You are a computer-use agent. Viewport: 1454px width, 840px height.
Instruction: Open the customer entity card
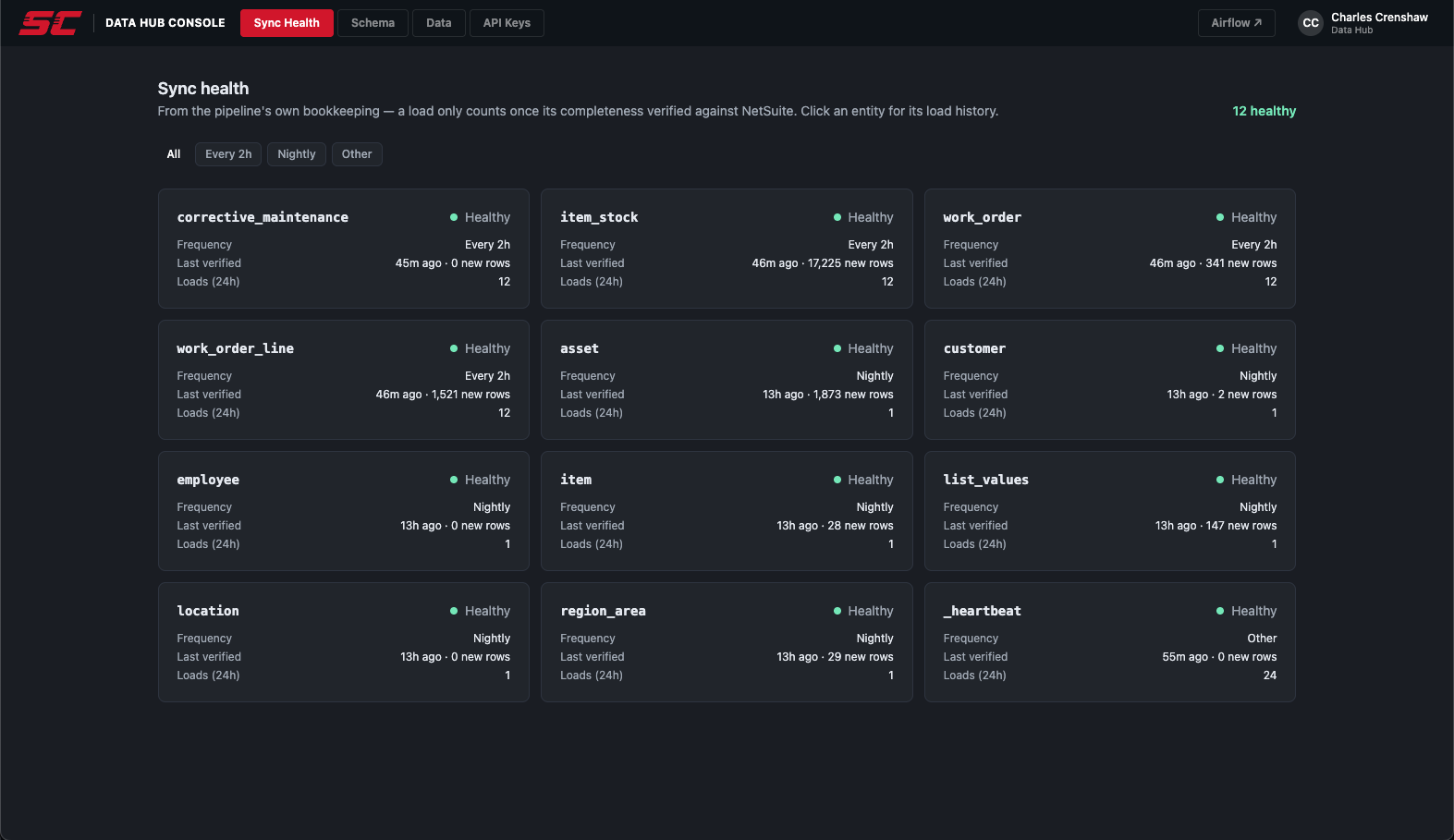click(x=1110, y=380)
